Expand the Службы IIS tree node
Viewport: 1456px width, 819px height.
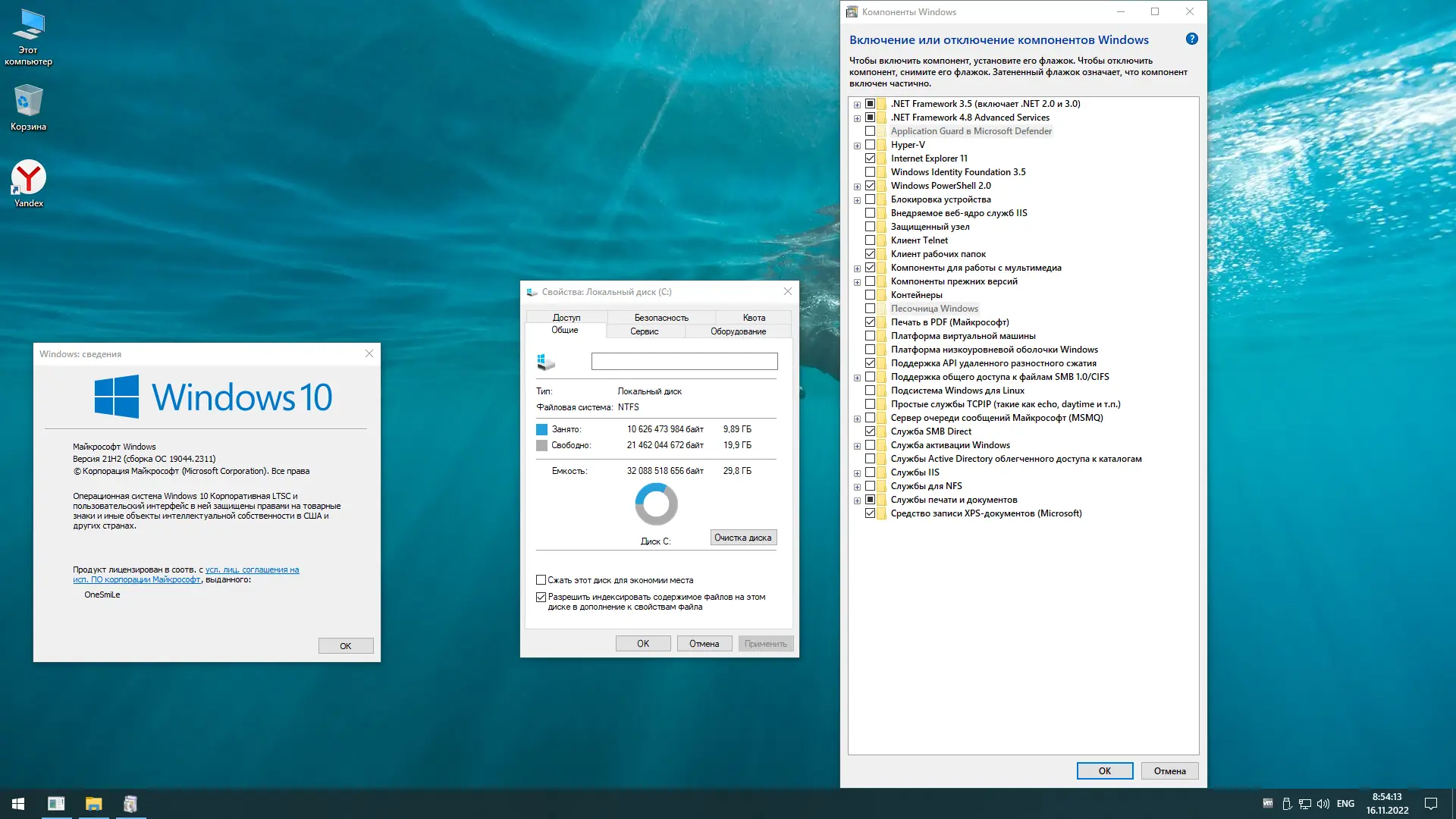857,473
